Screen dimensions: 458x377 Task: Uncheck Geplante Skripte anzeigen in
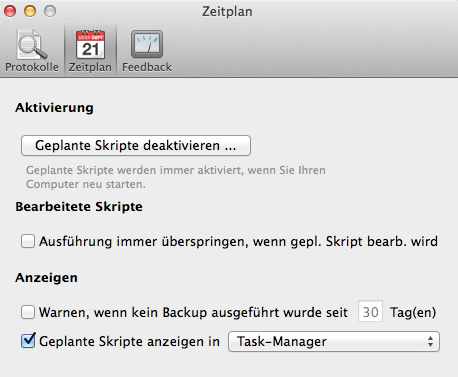click(28, 340)
